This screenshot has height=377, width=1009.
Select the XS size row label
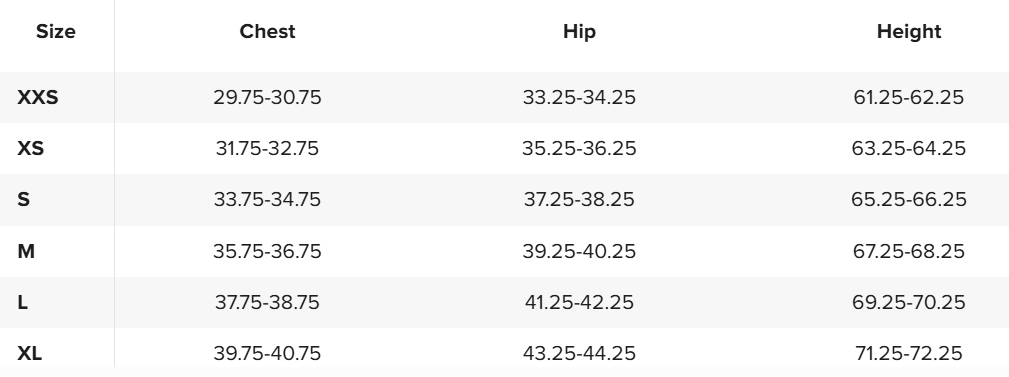(30, 149)
